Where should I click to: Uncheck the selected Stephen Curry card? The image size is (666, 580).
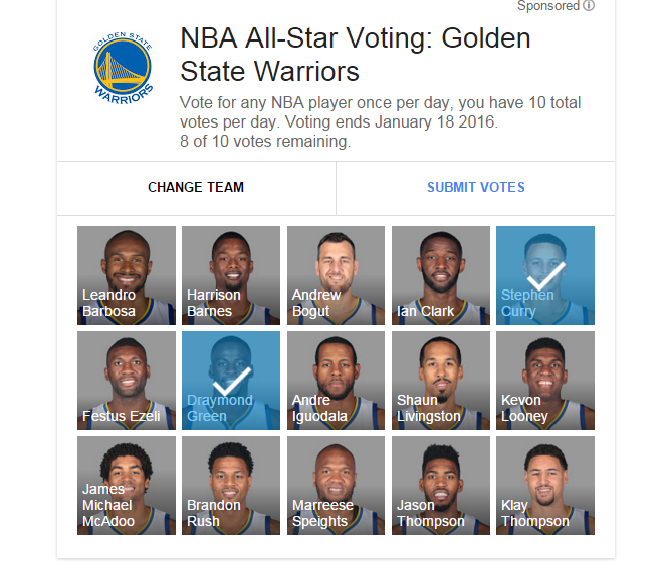coord(545,275)
